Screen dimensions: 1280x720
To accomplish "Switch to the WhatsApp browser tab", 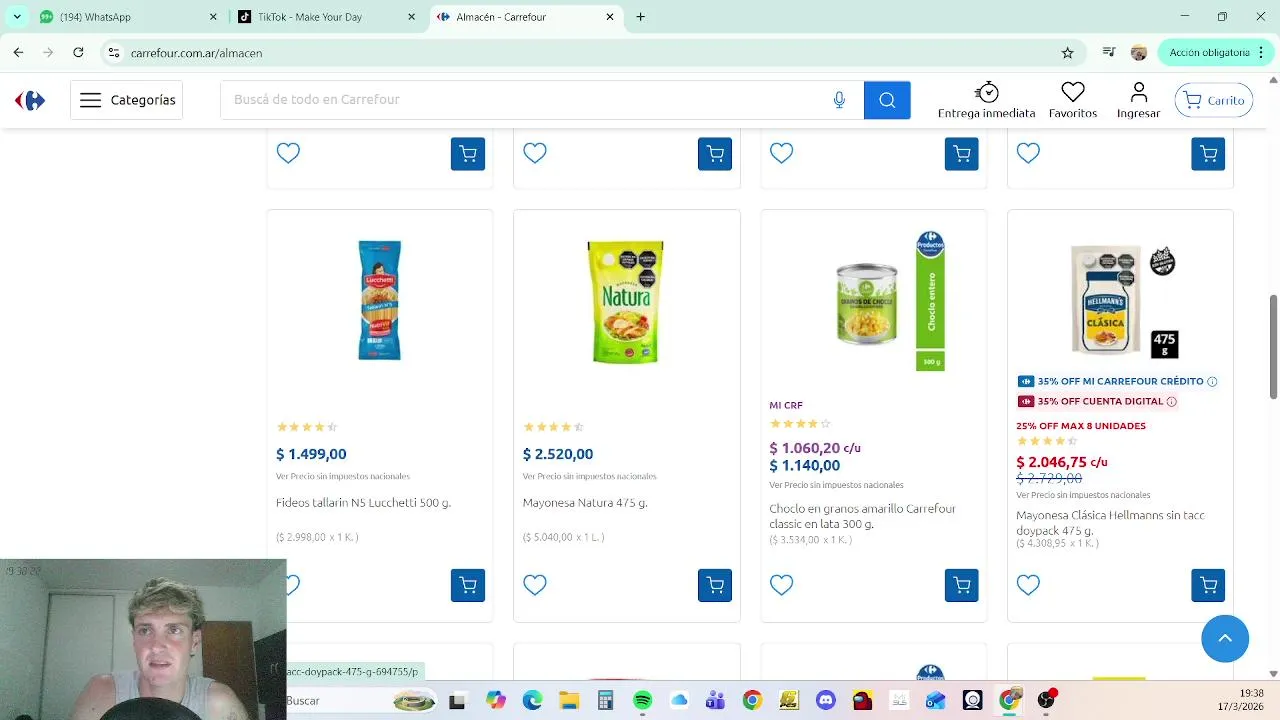I will (127, 17).
